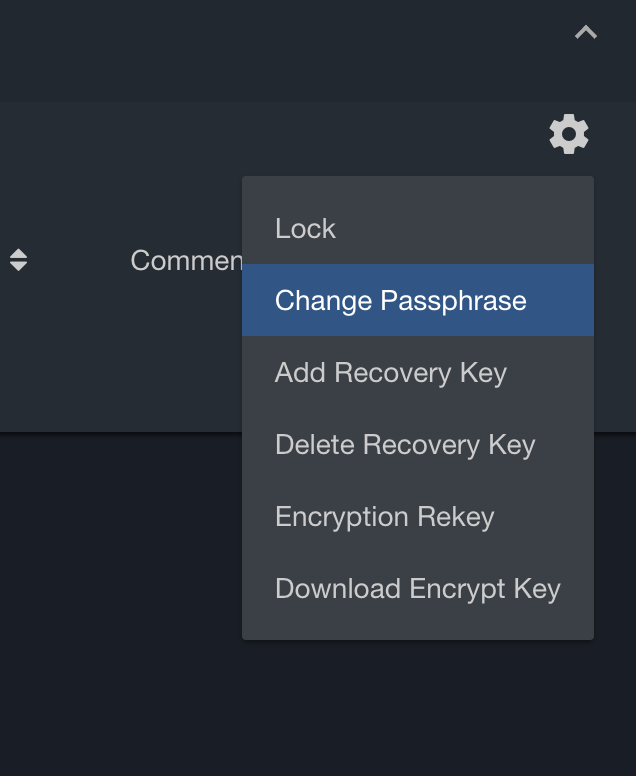Choose Change Passphrase option
The image size is (636, 776).
click(x=418, y=300)
